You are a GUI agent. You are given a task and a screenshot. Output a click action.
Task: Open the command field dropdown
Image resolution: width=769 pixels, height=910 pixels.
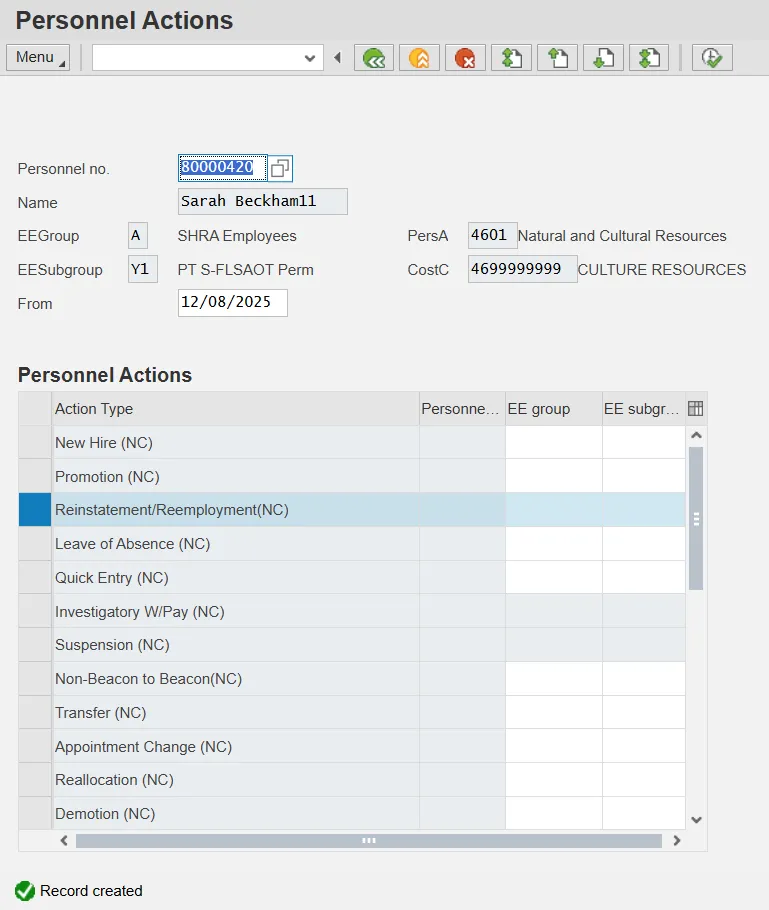pos(309,58)
